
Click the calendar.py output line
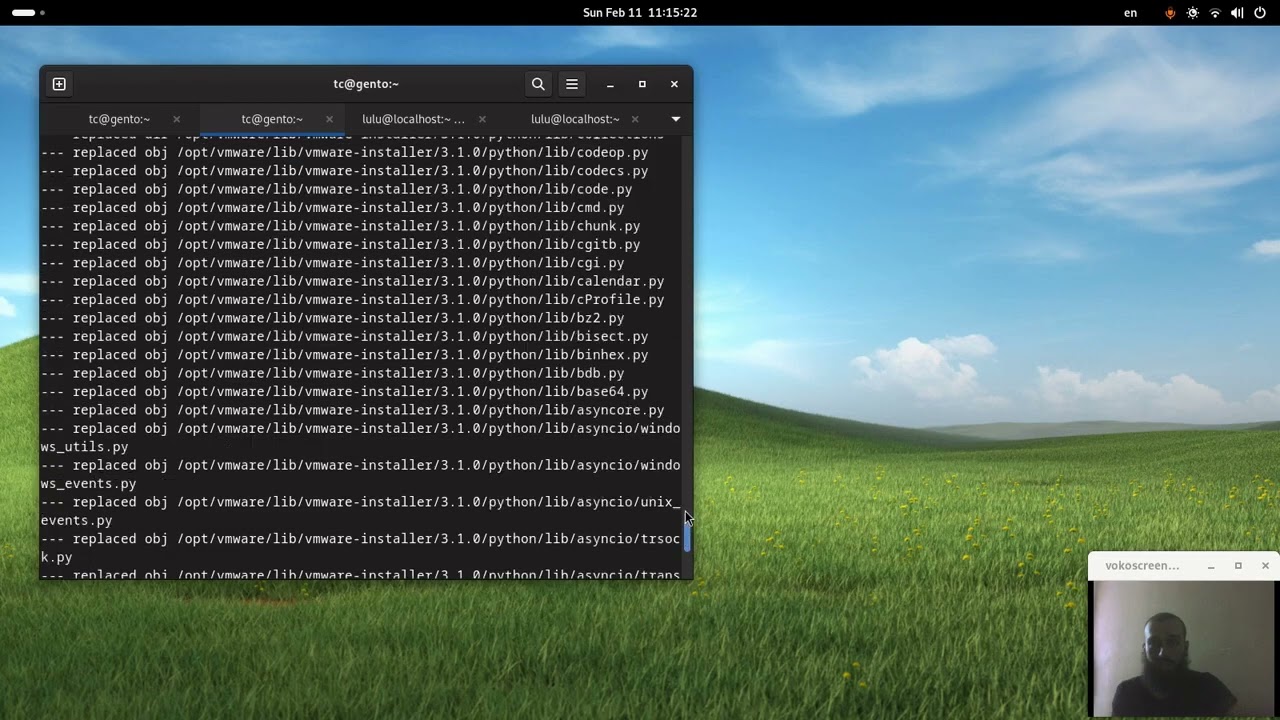coord(353,281)
